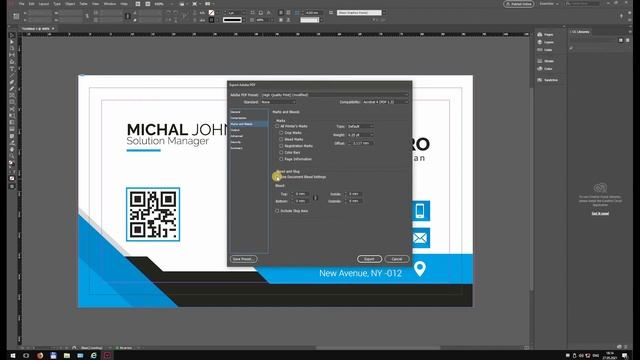The image size is (640, 360).
Task: Select the Direct Selection tool in the toolbox
Action: coord(12,42)
